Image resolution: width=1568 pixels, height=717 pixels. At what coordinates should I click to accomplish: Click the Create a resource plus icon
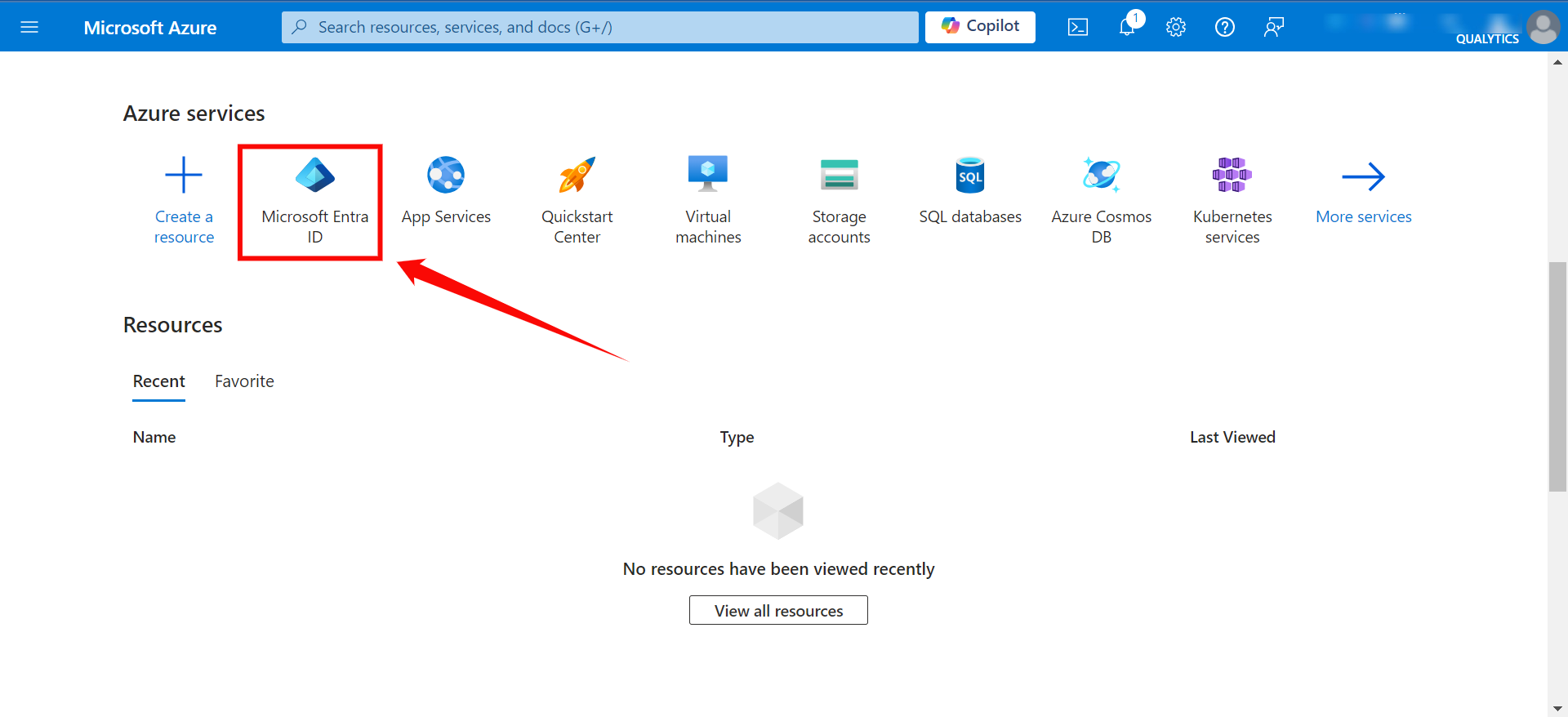coord(184,175)
